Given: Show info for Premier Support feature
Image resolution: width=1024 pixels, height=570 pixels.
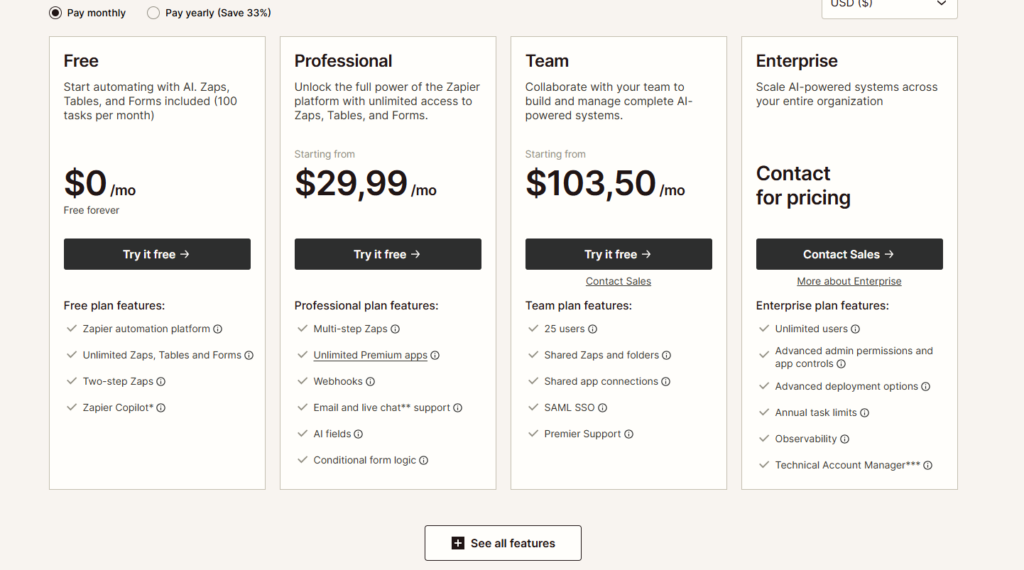Looking at the screenshot, I should click(628, 434).
